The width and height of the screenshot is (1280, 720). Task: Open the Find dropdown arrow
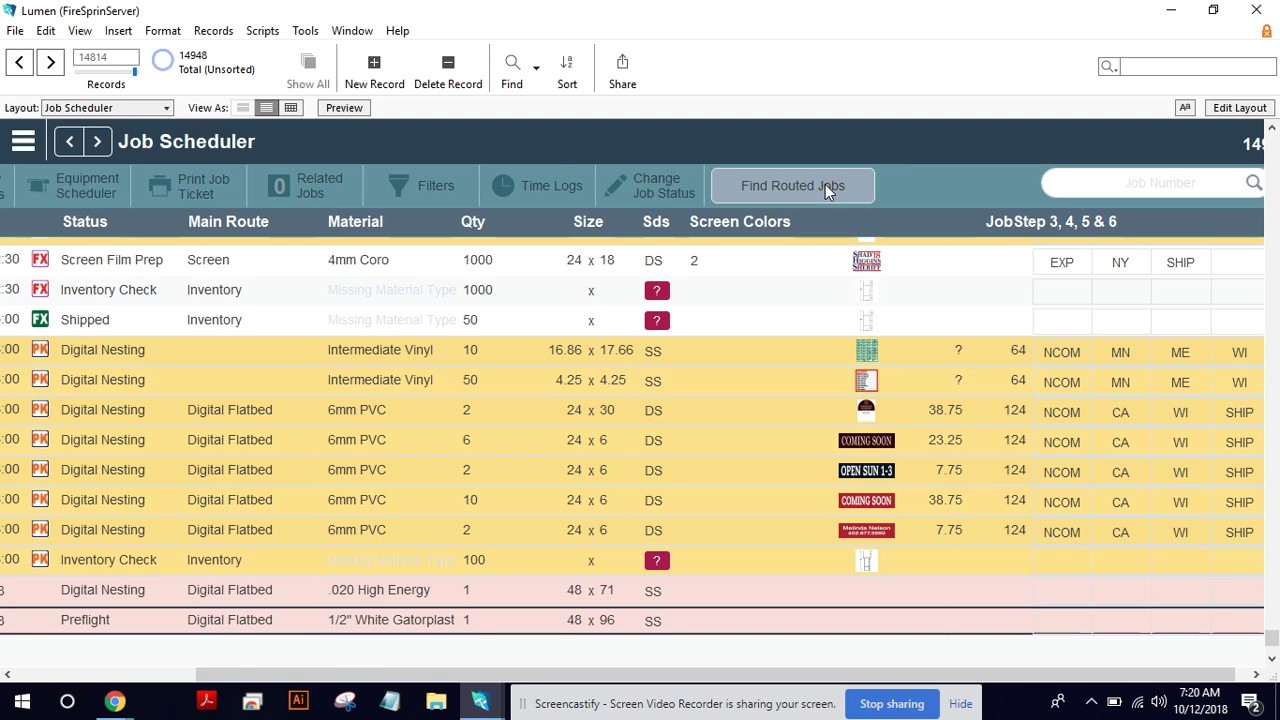536,68
